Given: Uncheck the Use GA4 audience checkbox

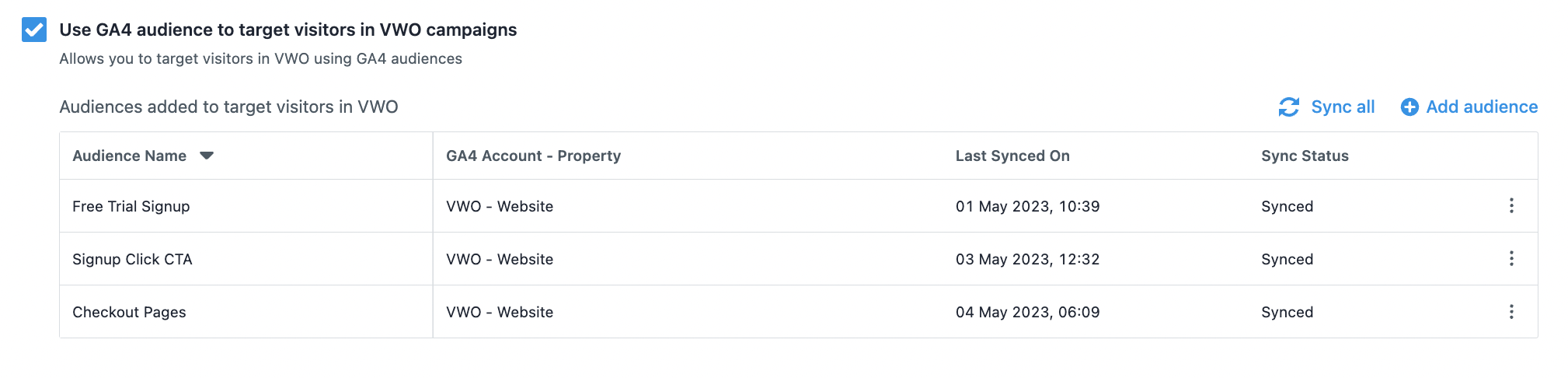Looking at the screenshot, I should [34, 30].
